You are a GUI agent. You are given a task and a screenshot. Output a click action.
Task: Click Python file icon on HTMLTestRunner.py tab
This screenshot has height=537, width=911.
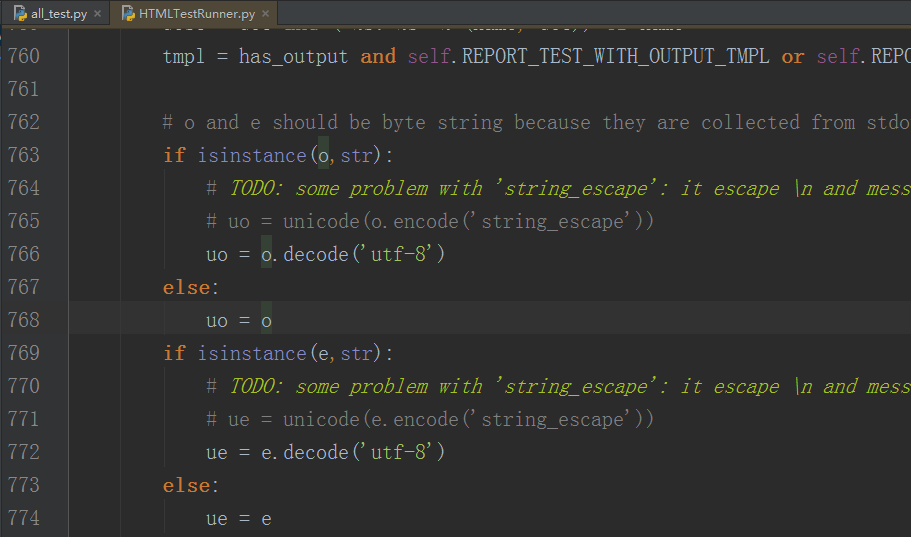tap(128, 13)
